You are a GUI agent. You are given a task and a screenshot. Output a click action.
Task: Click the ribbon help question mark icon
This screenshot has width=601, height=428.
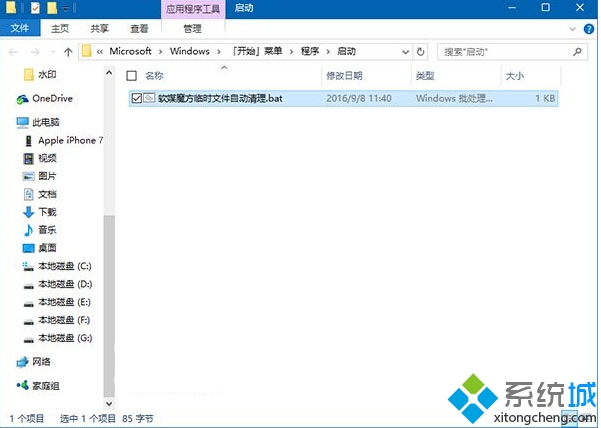click(588, 29)
